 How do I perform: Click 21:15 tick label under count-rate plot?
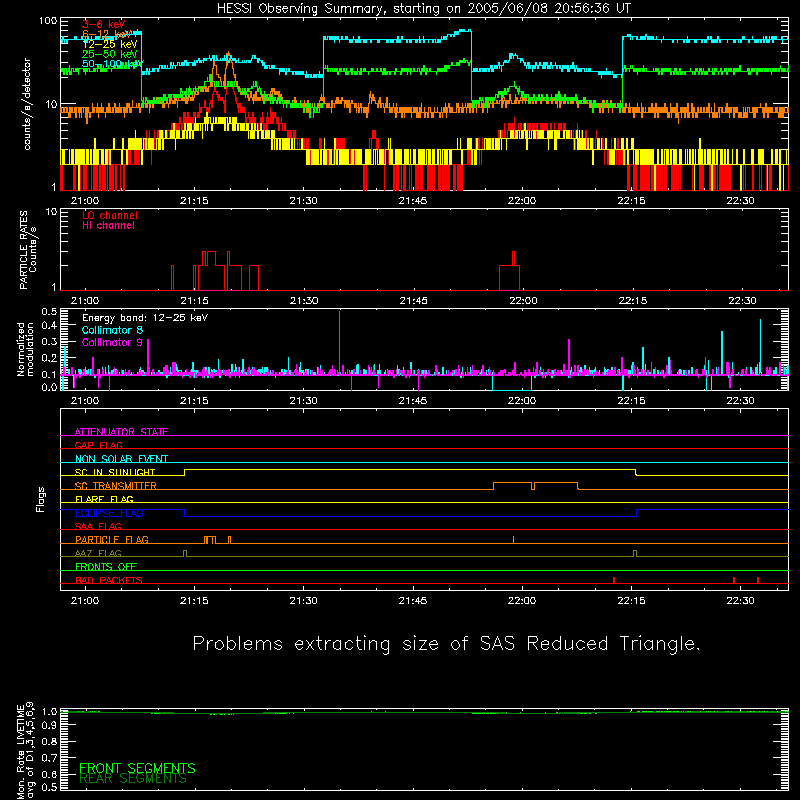194,201
